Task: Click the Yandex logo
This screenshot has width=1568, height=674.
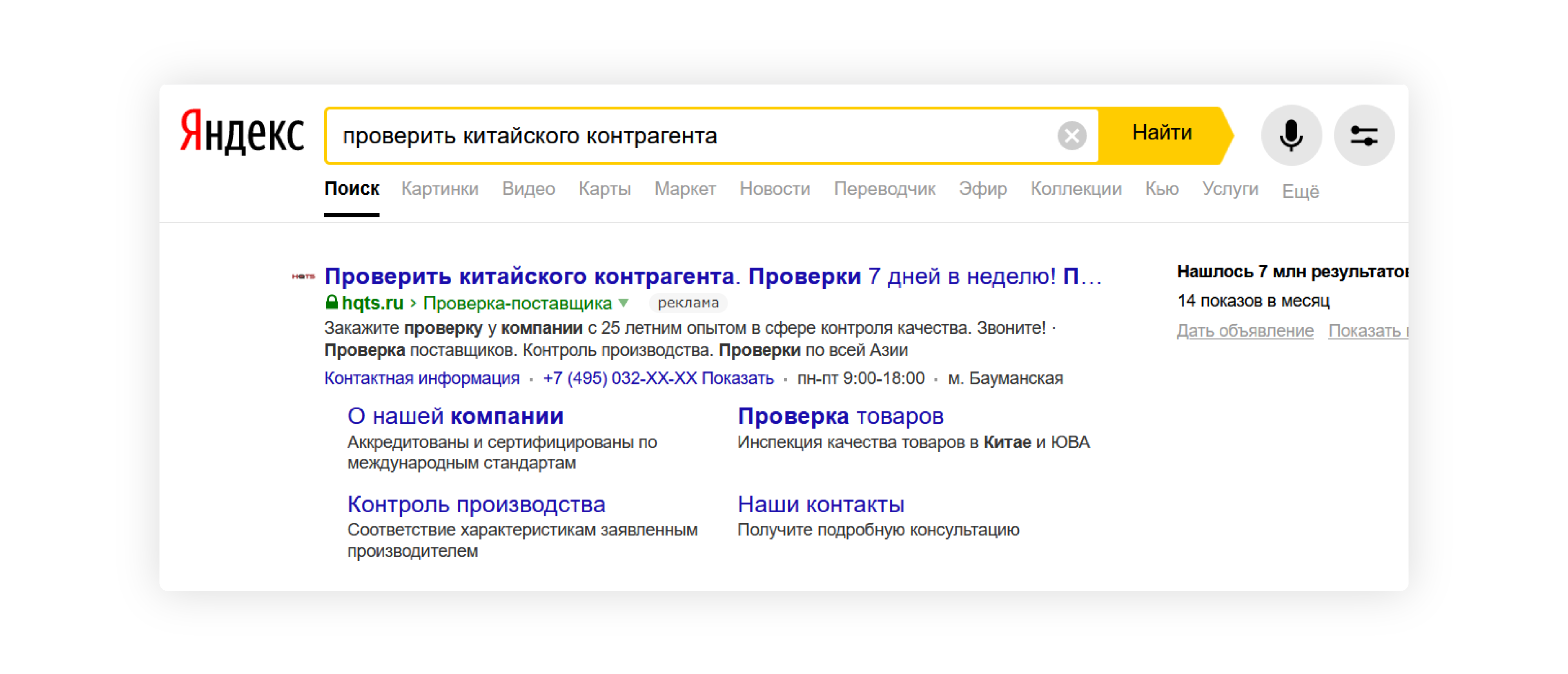Action: click(242, 132)
